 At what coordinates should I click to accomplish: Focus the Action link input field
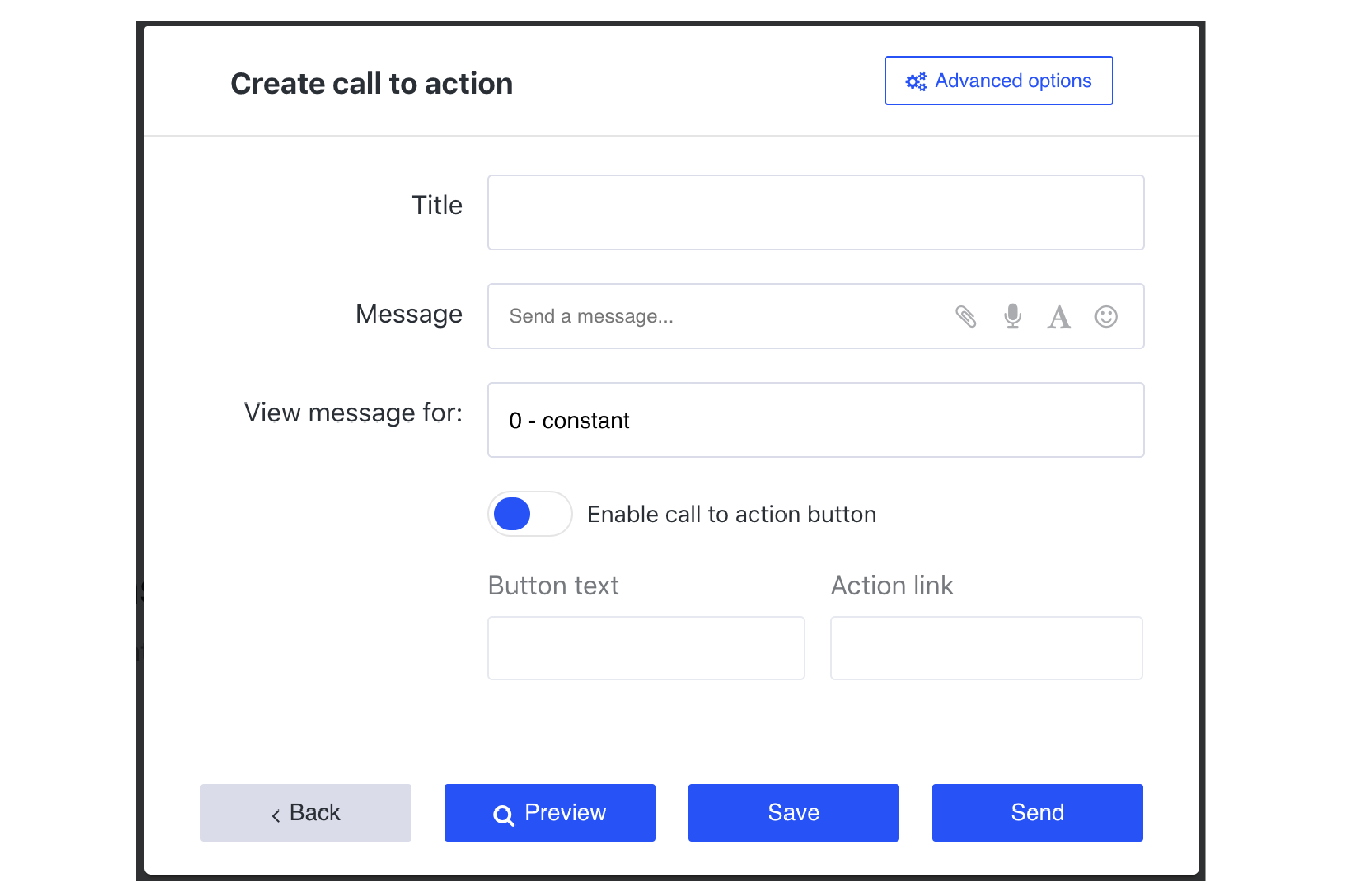tap(986, 648)
